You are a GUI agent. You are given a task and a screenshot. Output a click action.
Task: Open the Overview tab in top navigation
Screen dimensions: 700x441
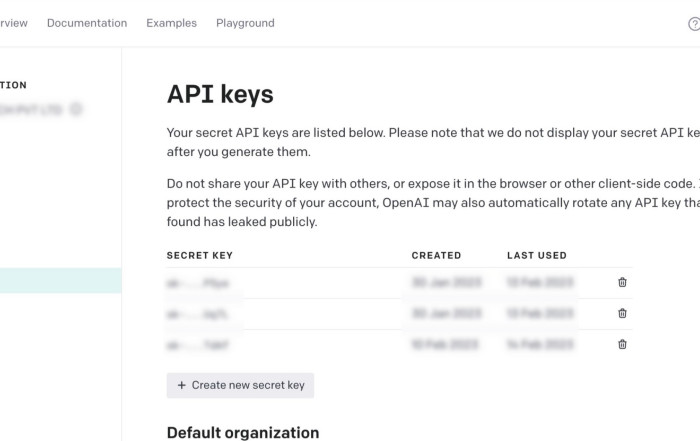point(14,23)
